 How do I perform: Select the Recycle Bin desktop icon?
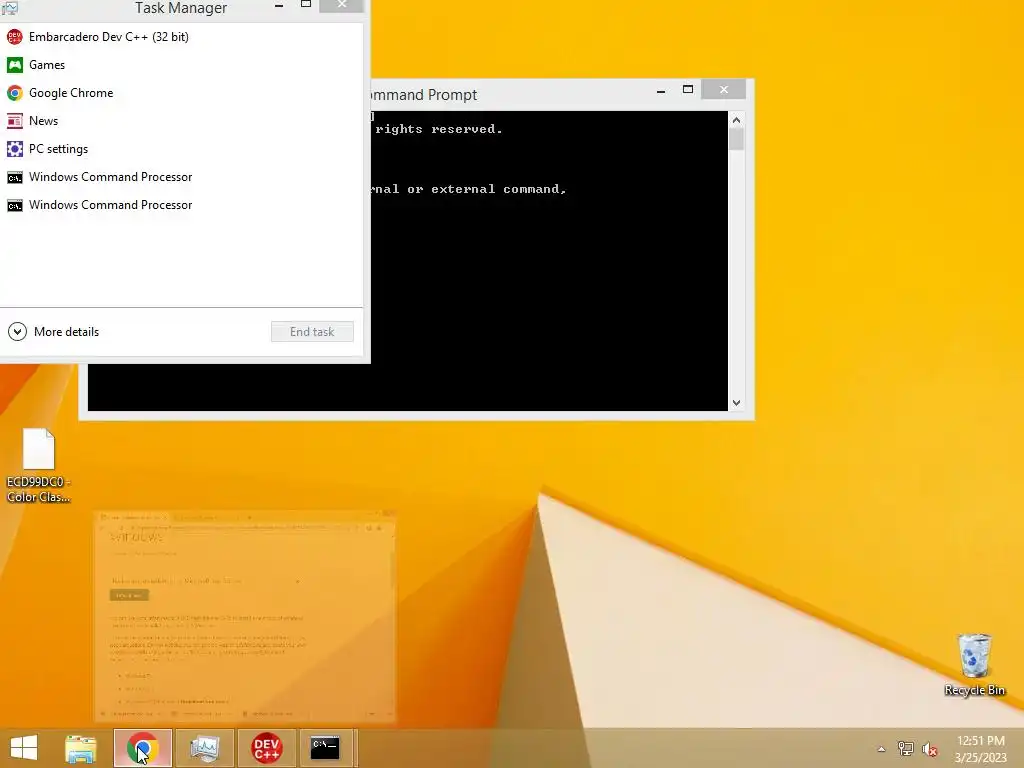974,664
